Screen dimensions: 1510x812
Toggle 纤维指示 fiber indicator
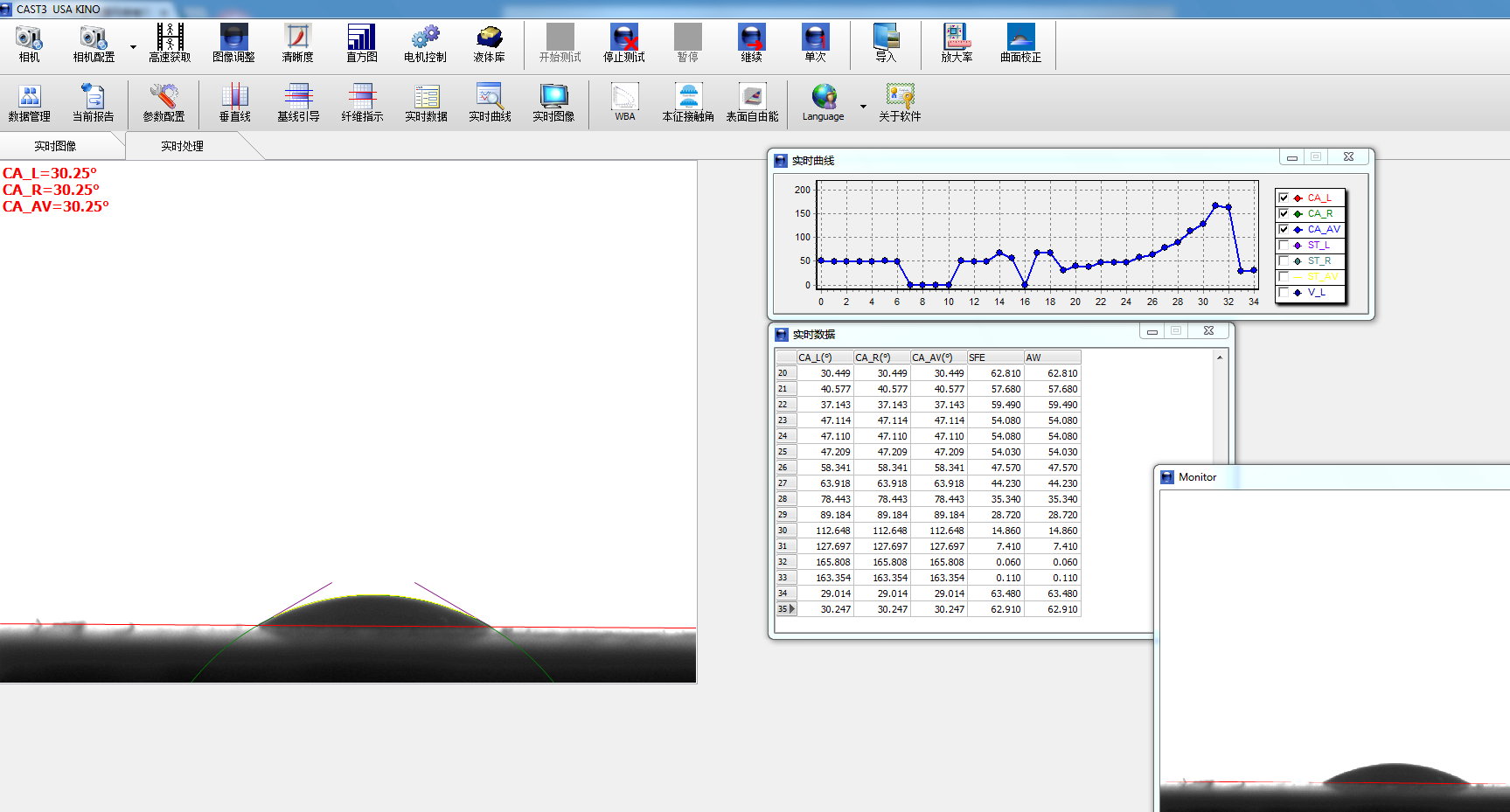(x=362, y=103)
